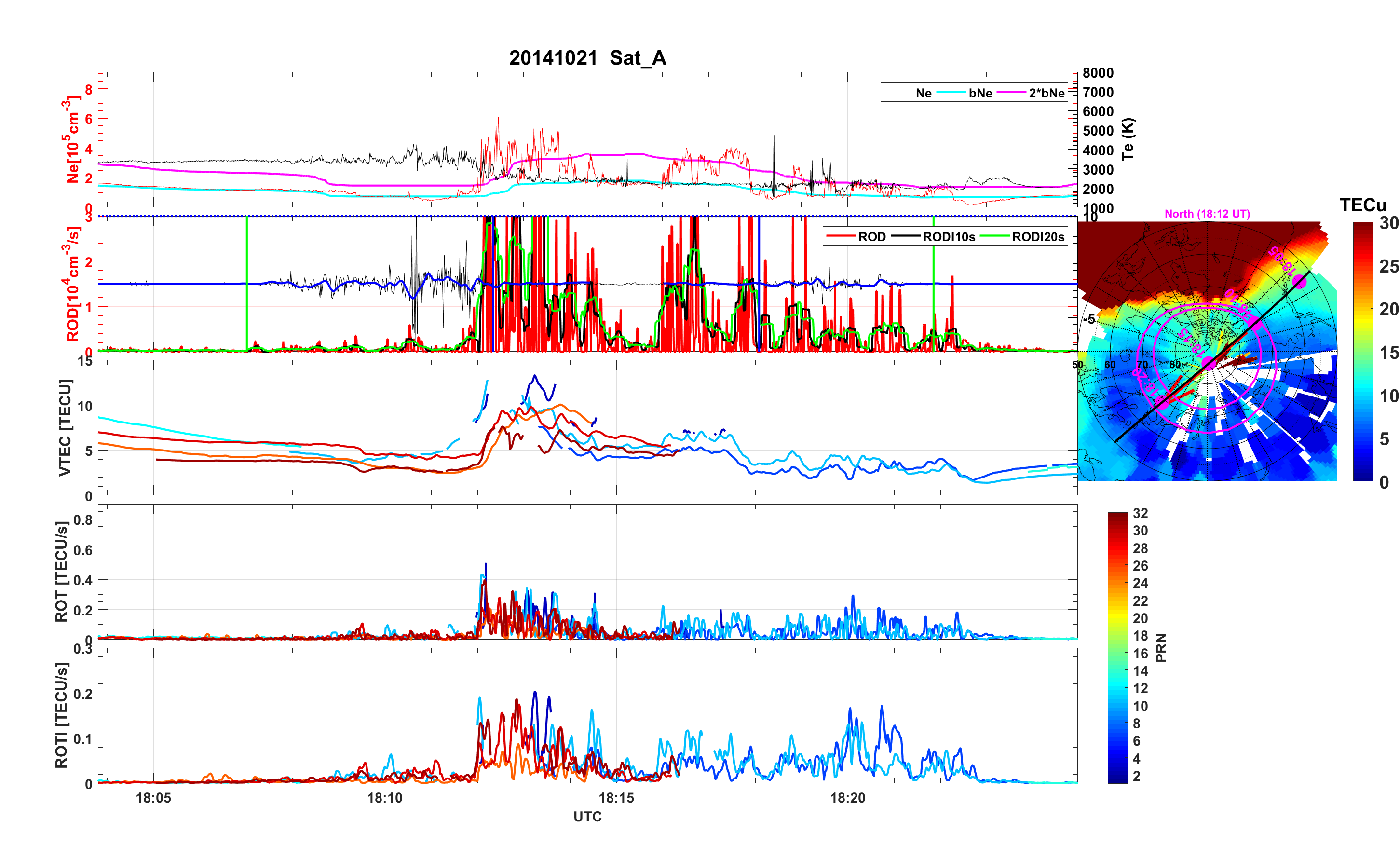
Task: Select the RODI20s legend label
Action: (x=1038, y=237)
